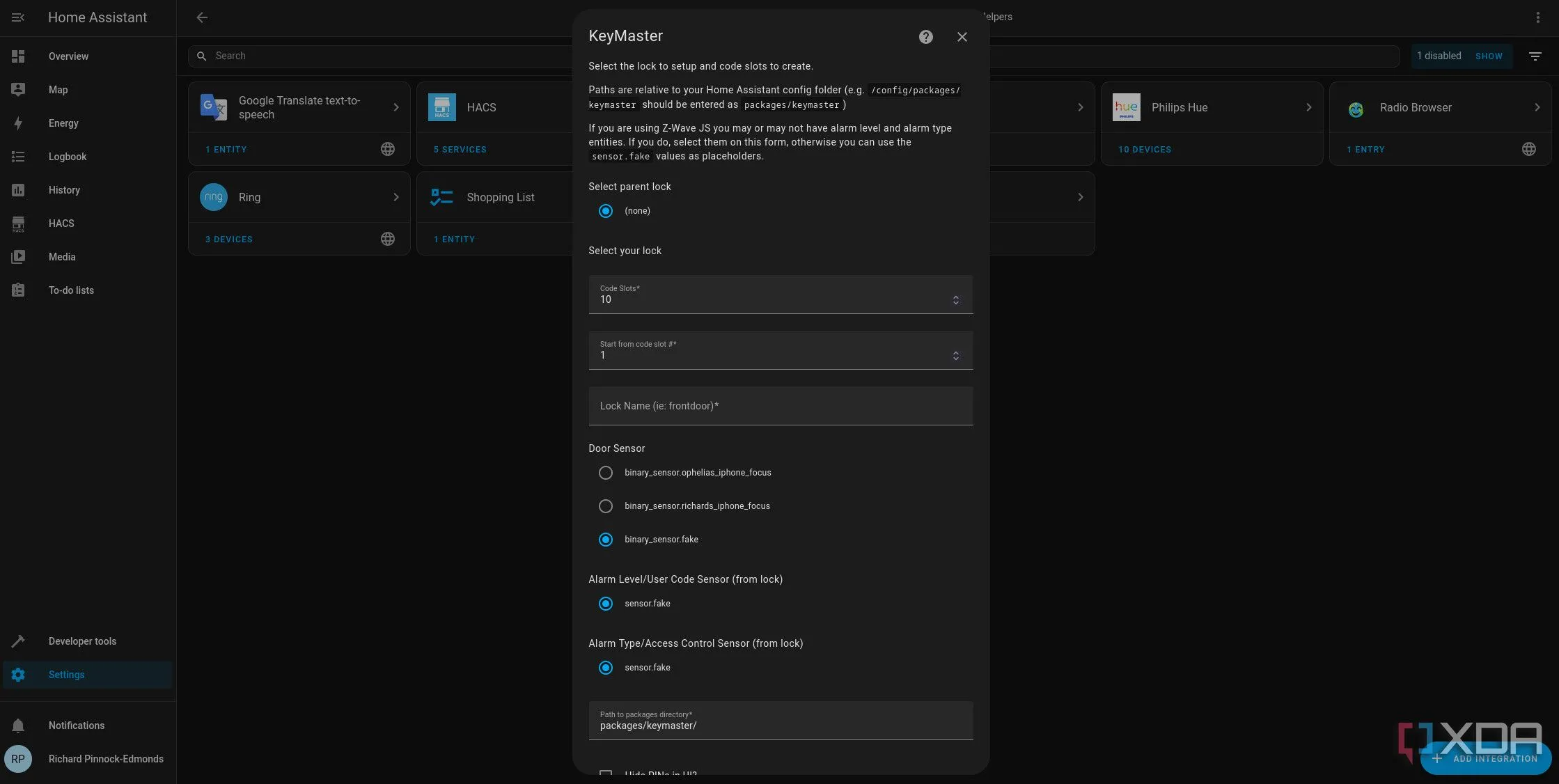Screen dimensions: 1559x784
Task: Focus the Lock Name input field
Action: pos(781,406)
